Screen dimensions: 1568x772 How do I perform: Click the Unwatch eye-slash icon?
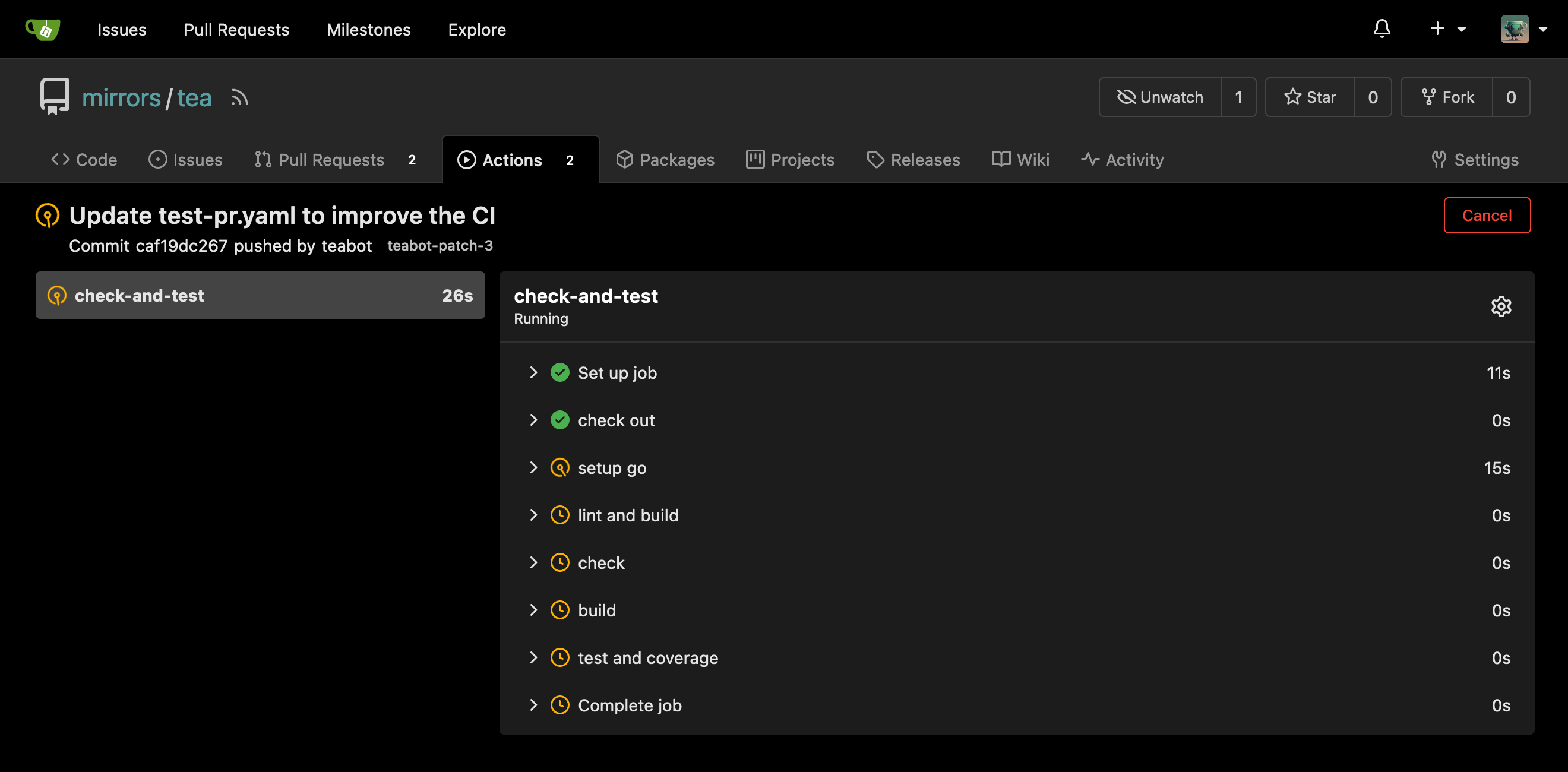1126,97
